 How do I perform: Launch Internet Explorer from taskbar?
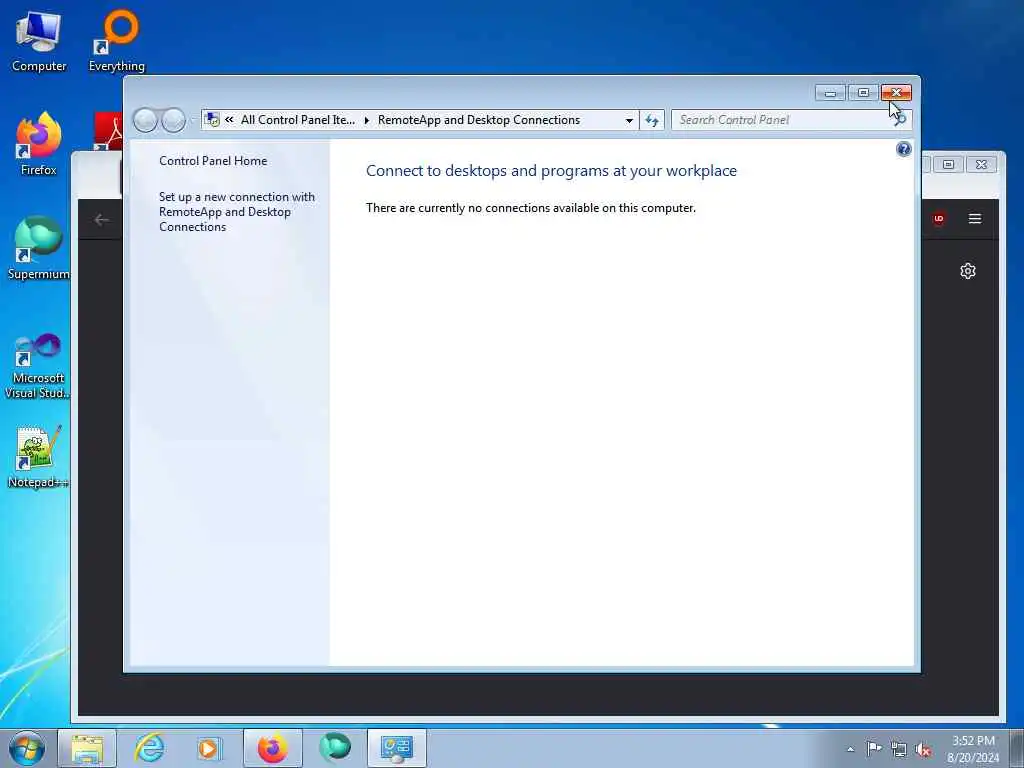[x=149, y=748]
